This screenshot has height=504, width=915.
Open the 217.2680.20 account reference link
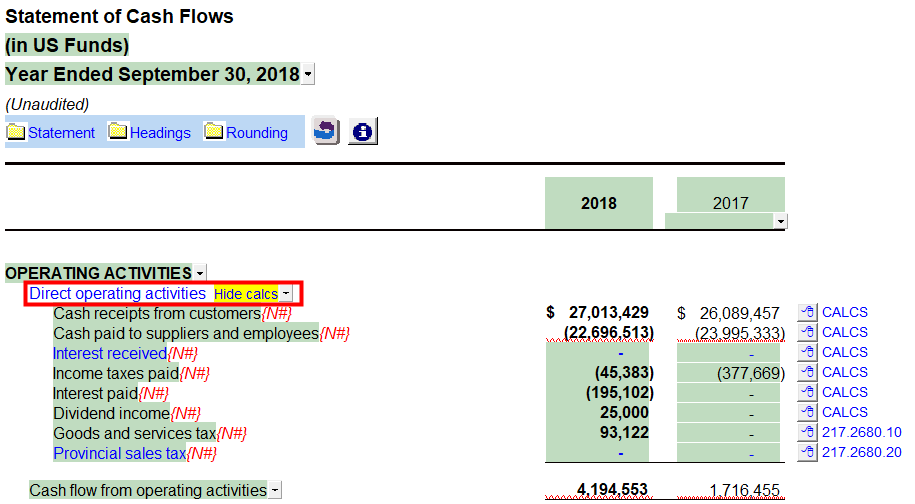[861, 453]
